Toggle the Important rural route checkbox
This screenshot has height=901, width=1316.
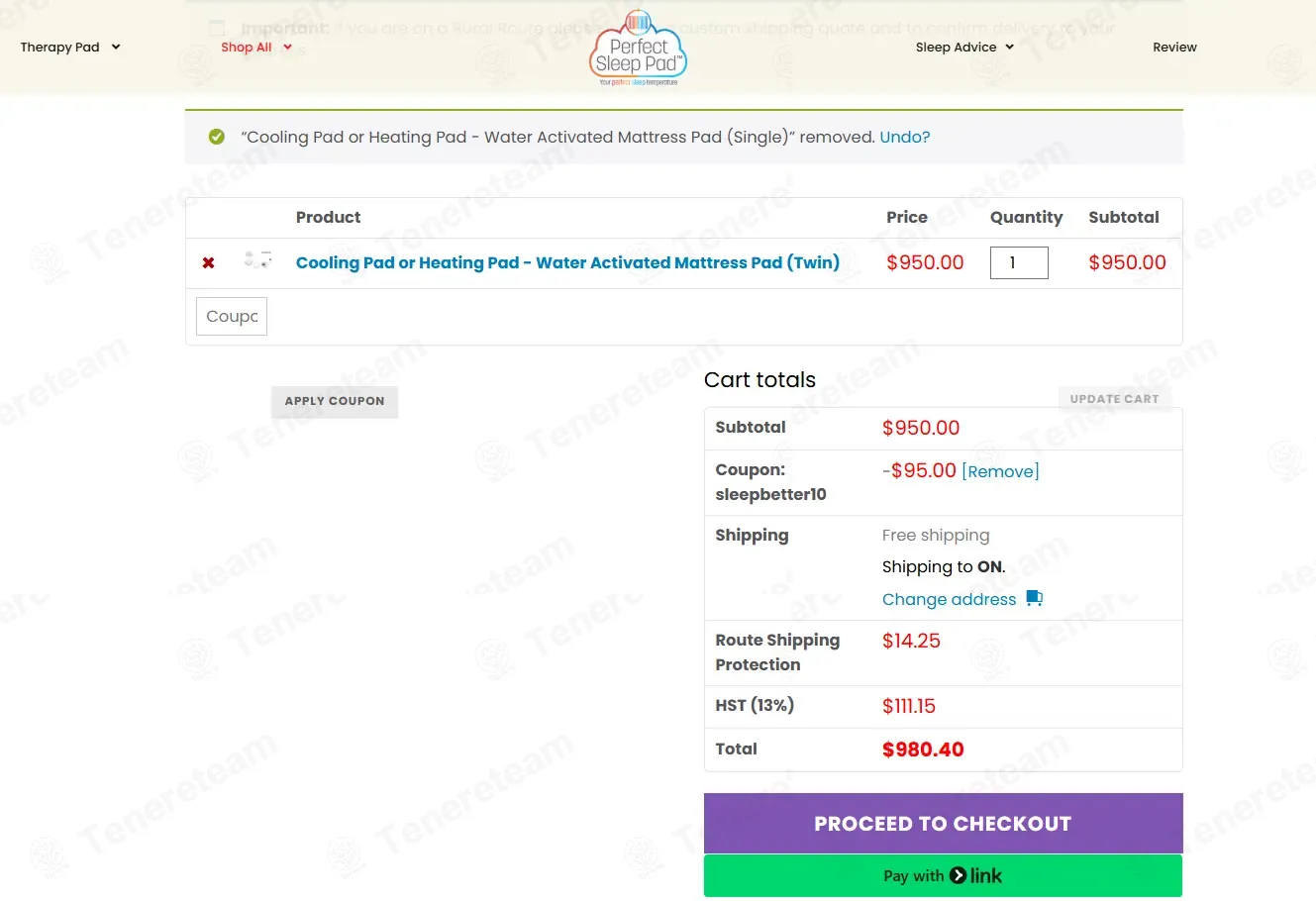point(217,28)
